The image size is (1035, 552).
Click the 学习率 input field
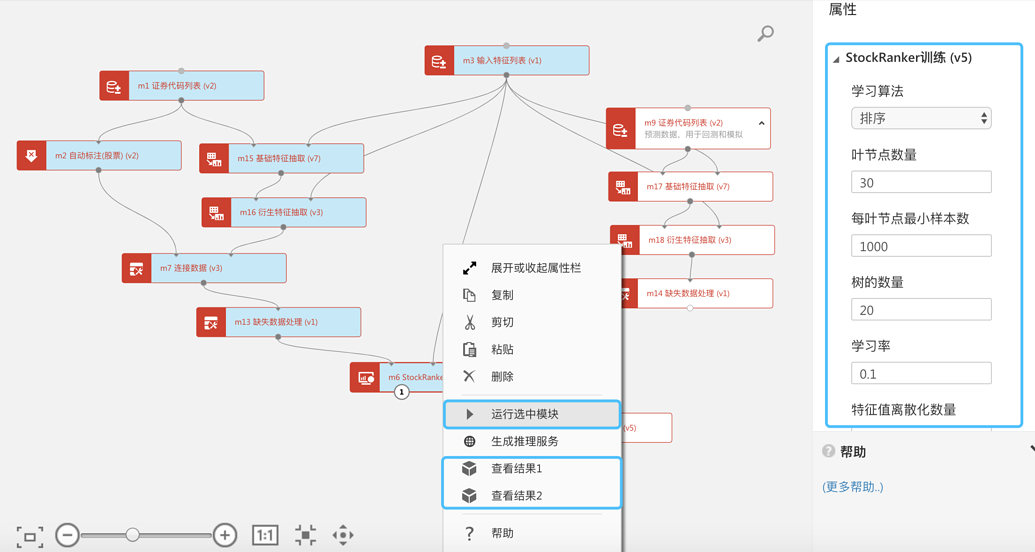click(x=921, y=373)
